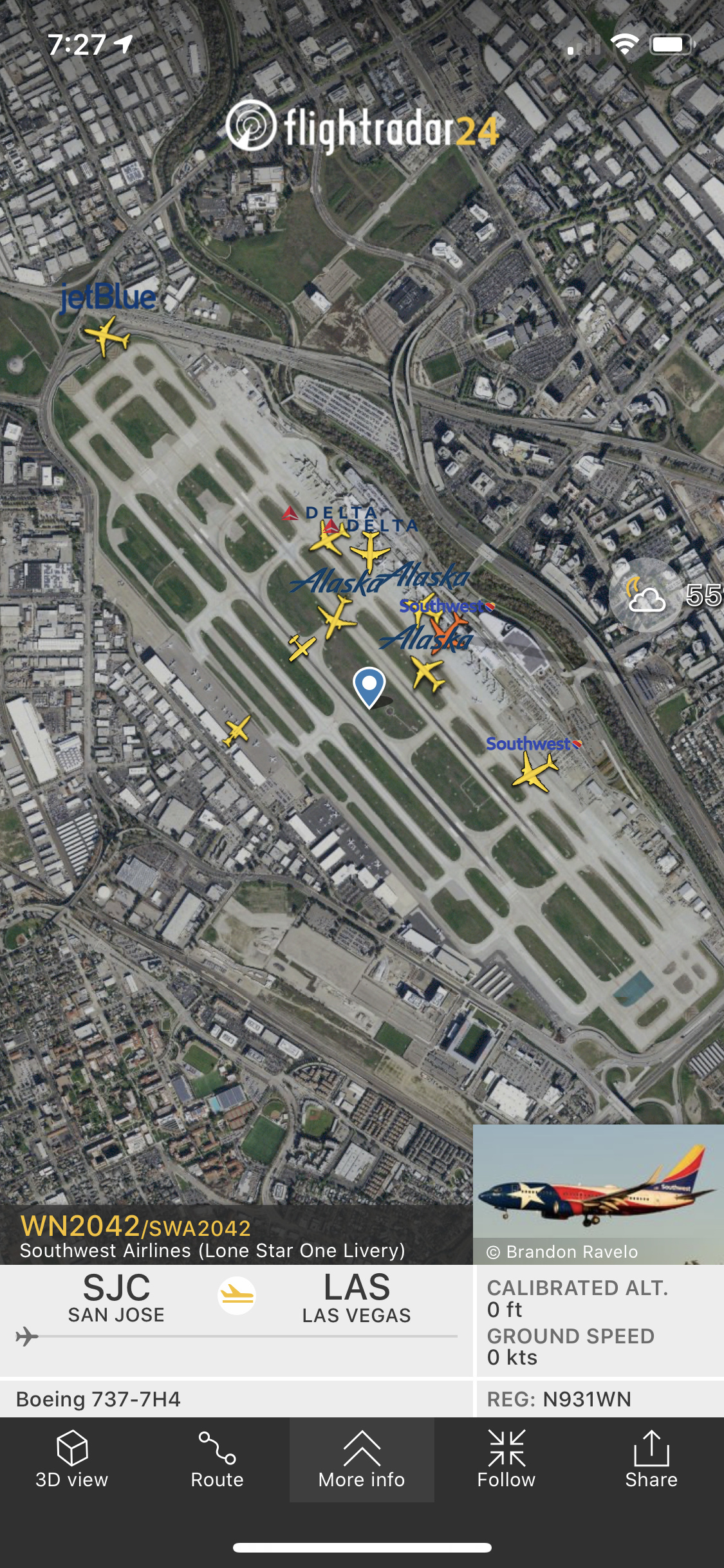
Task: Tap the departure status airplane icon
Action: pyautogui.click(x=237, y=1296)
